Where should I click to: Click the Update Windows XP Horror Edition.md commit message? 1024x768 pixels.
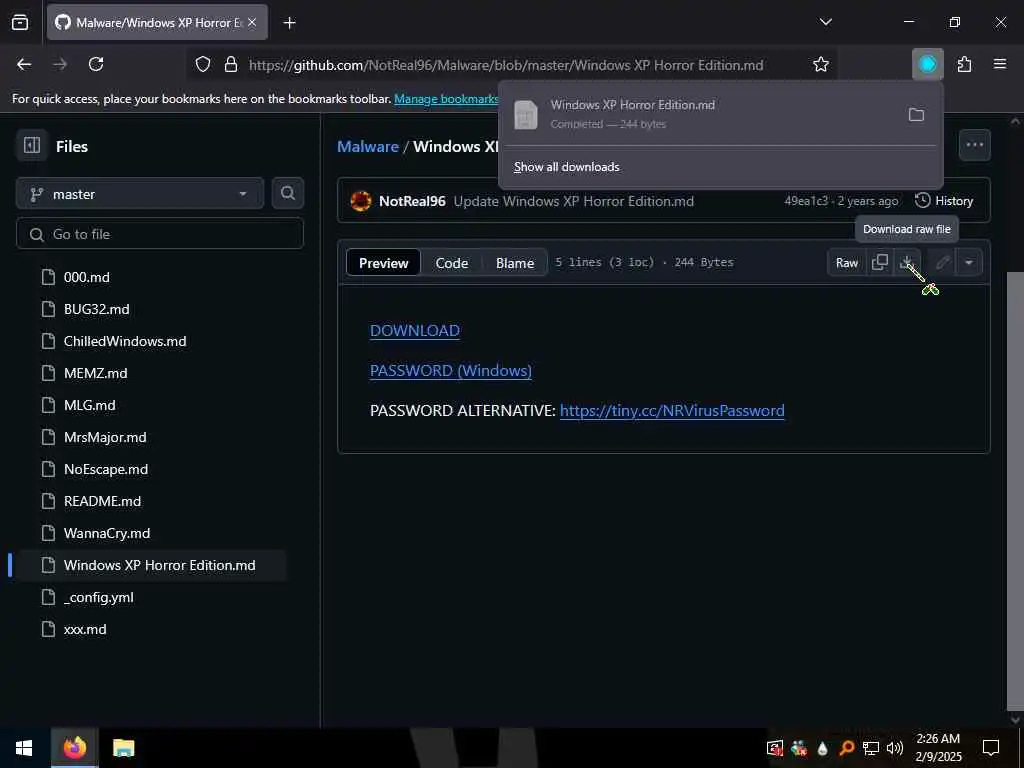pos(573,201)
